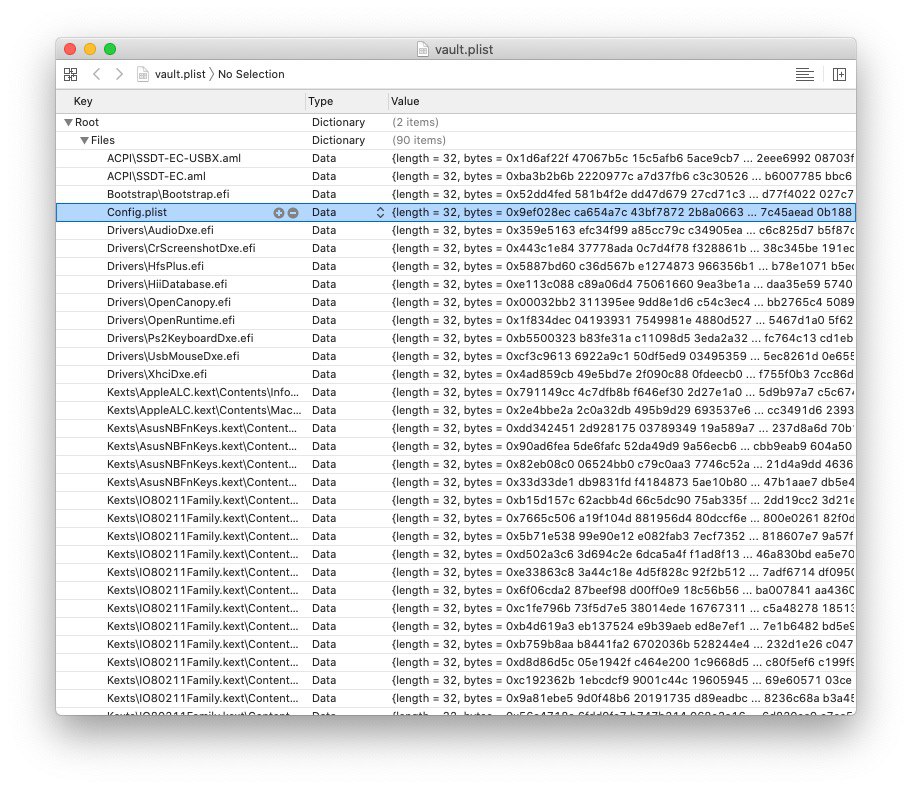Screen dimensions: 912x789
Task: Click No Selection in the jump bar
Action: click(251, 74)
